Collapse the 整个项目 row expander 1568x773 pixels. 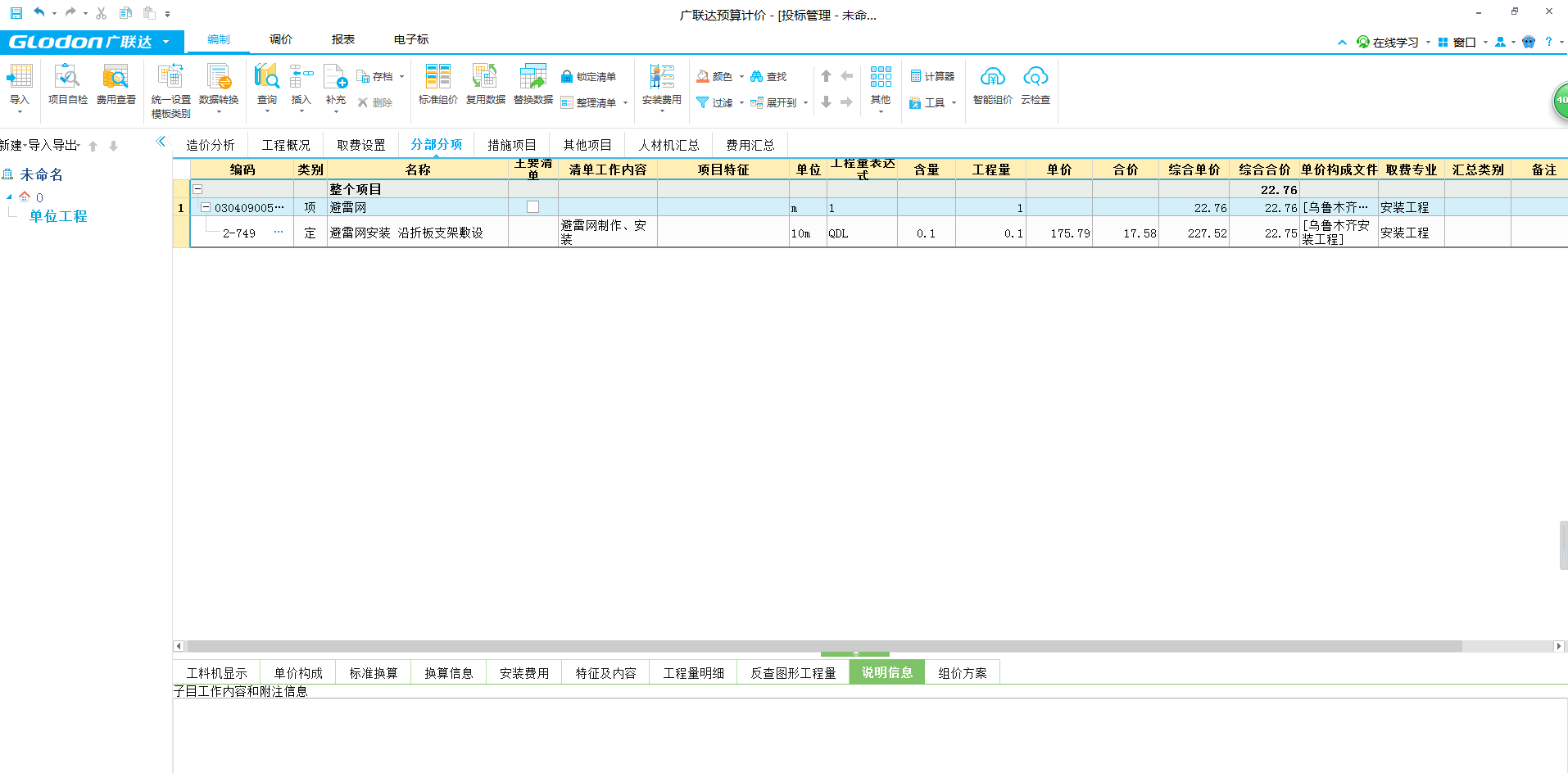pos(197,189)
